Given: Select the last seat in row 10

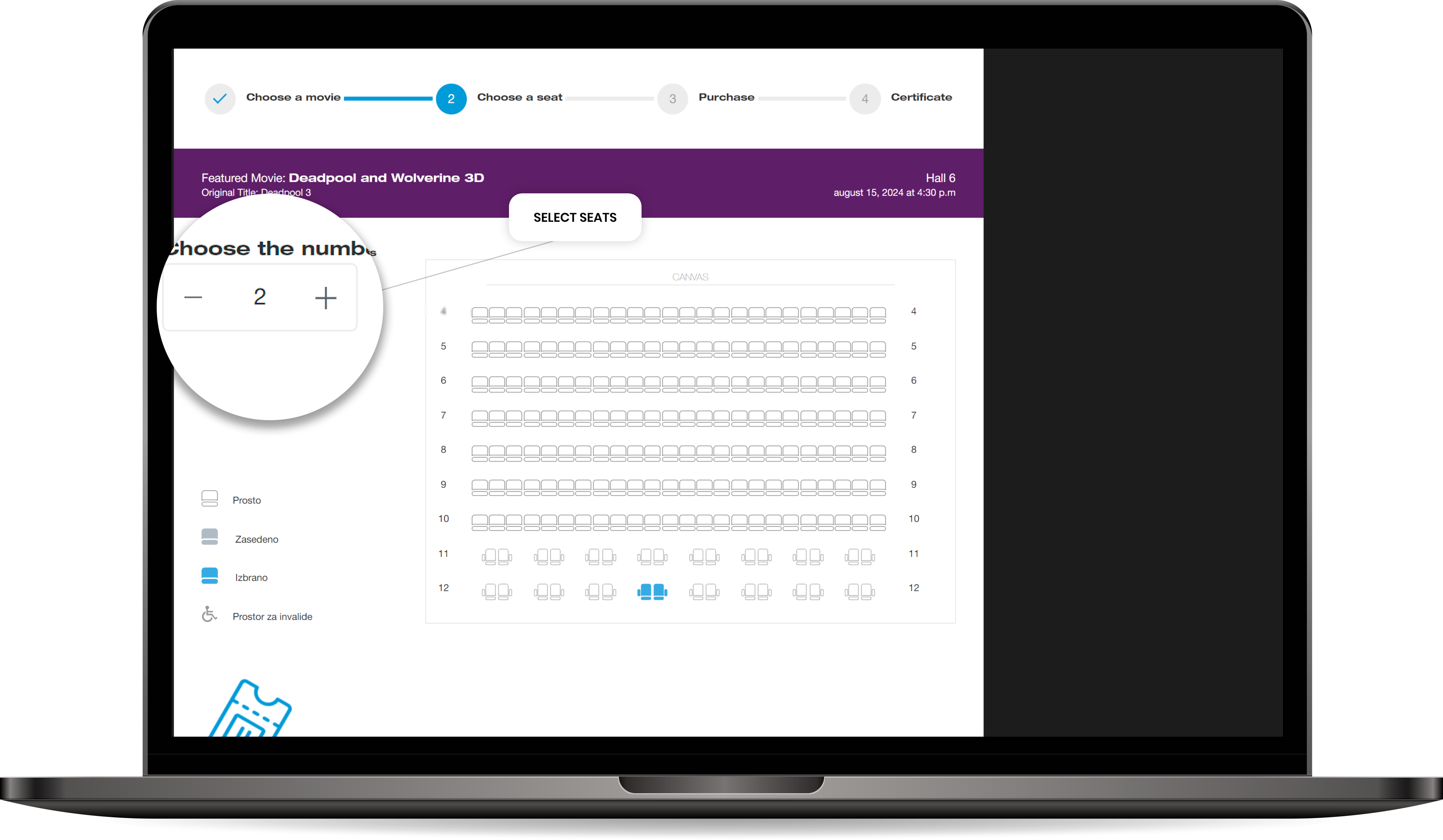Looking at the screenshot, I should coord(877,522).
